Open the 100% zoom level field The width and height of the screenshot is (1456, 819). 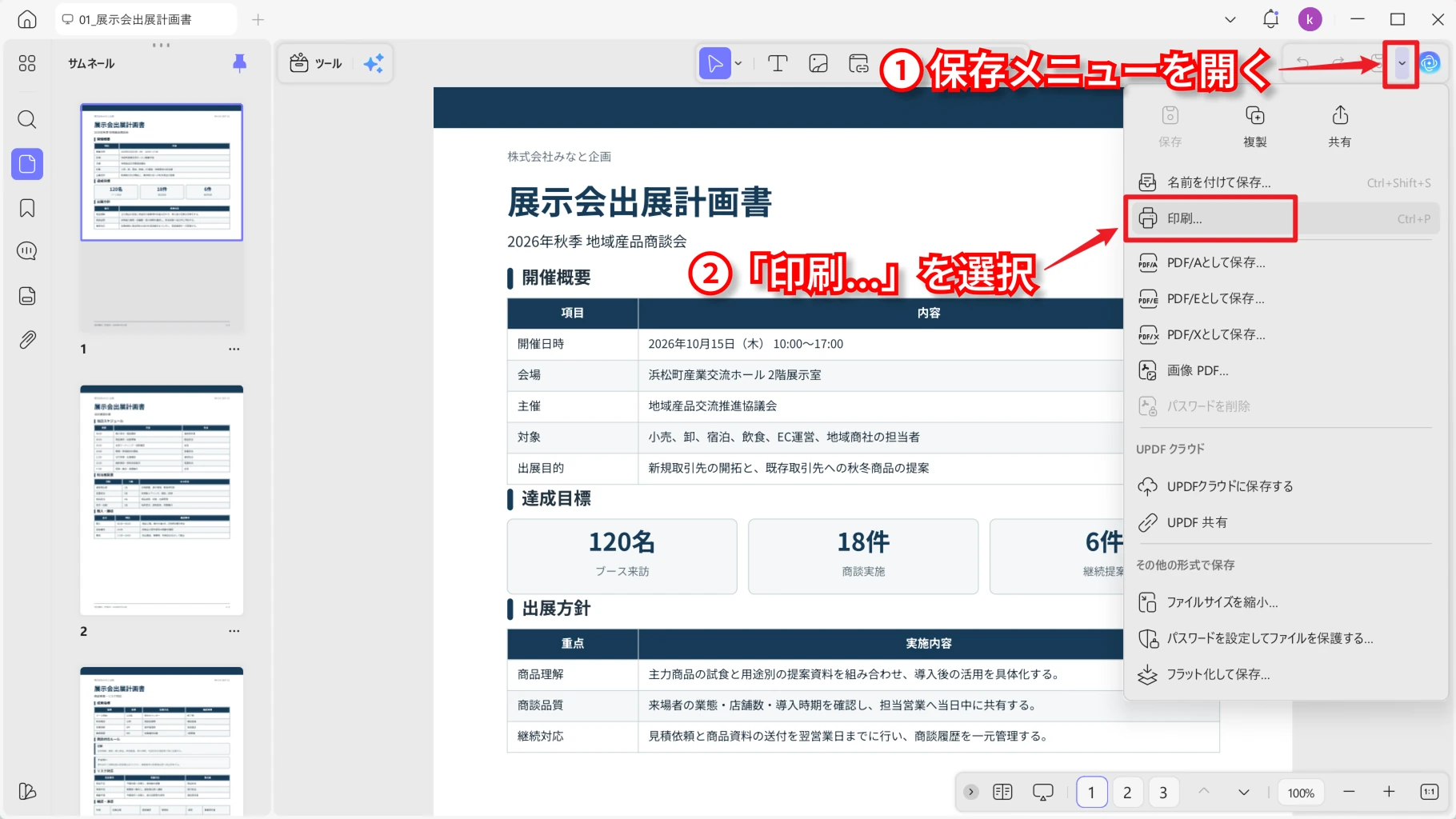[x=1301, y=792]
